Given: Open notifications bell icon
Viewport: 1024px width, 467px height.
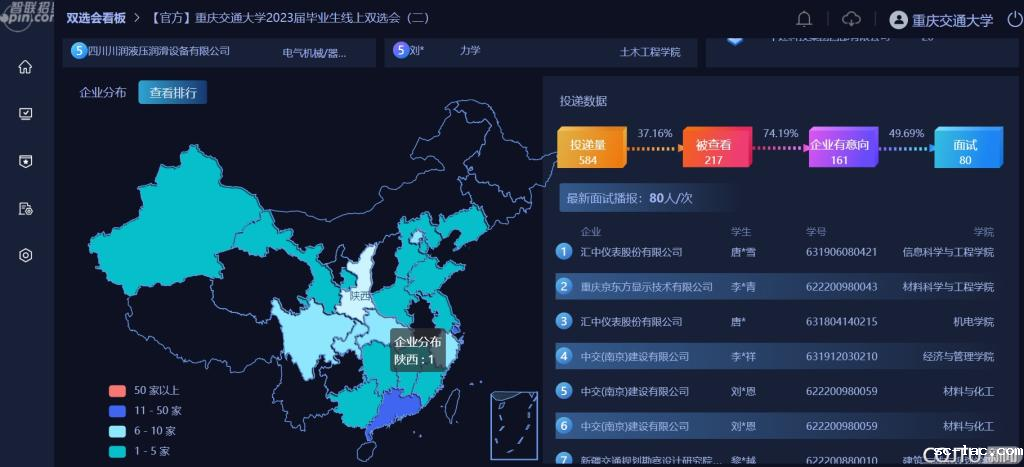Looking at the screenshot, I should click(x=804, y=19).
